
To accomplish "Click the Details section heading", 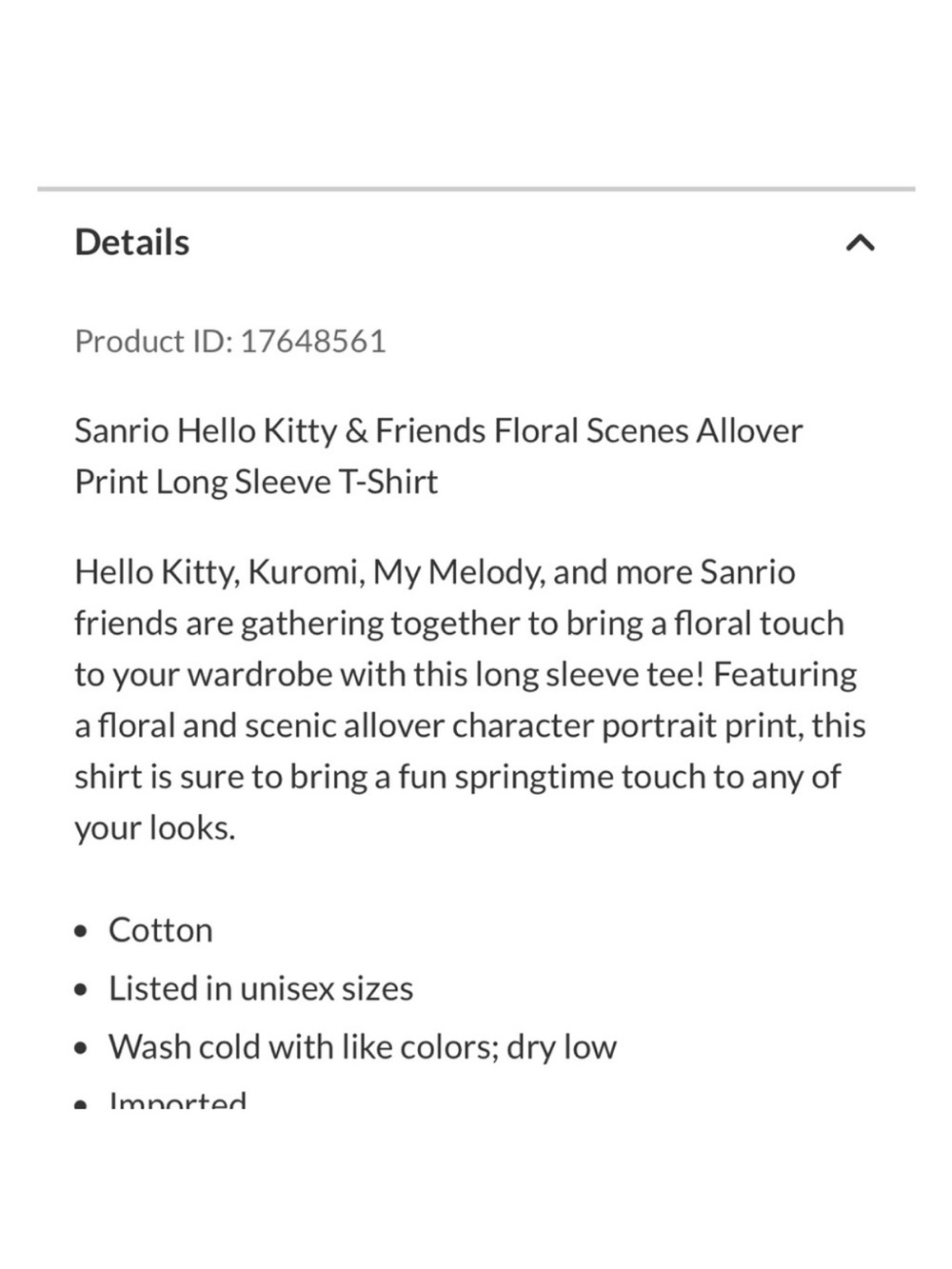I will [x=131, y=242].
